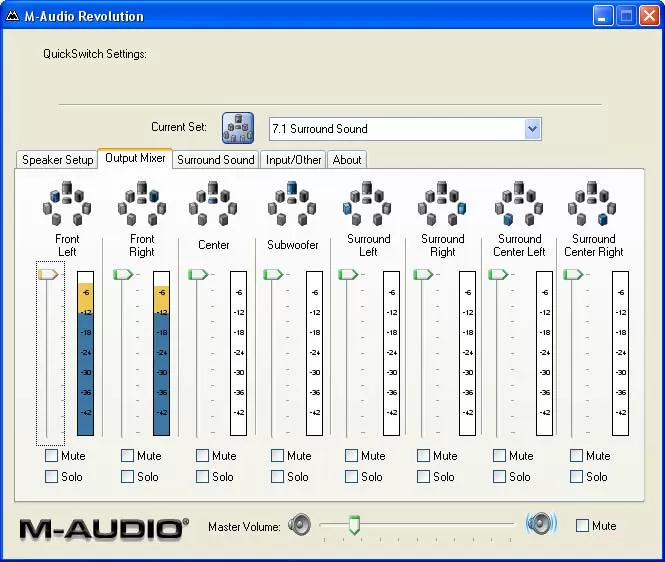Mute the Surround Center Right channel
The width and height of the screenshot is (665, 562).
pos(576,456)
